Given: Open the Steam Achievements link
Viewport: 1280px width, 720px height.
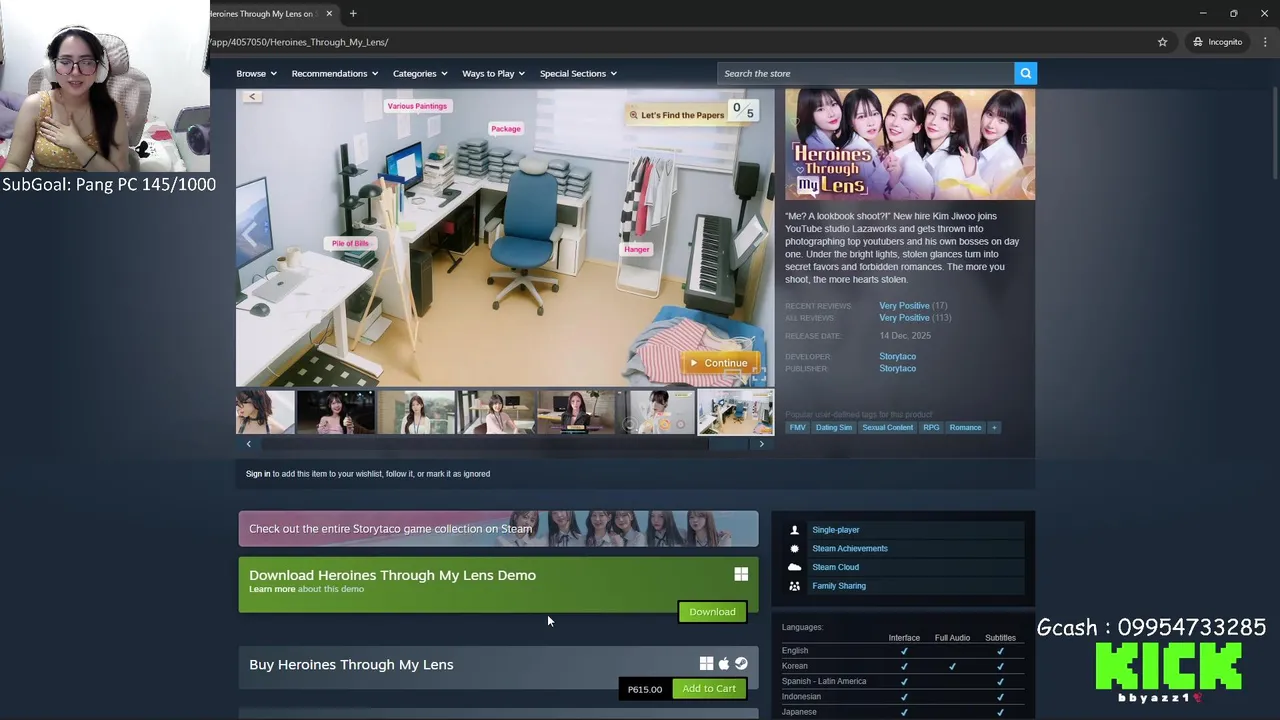Looking at the screenshot, I should pos(850,548).
